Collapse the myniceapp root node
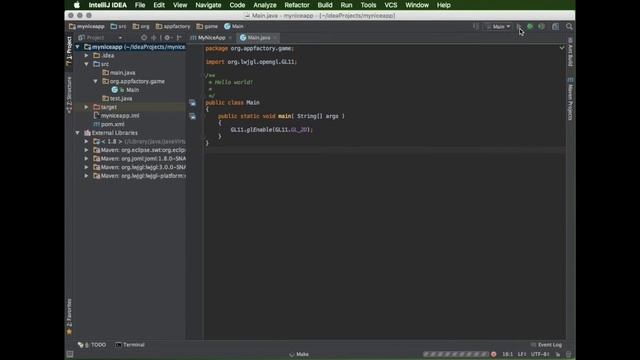Image resolution: width=640 pixels, height=360 pixels. (x=78, y=47)
